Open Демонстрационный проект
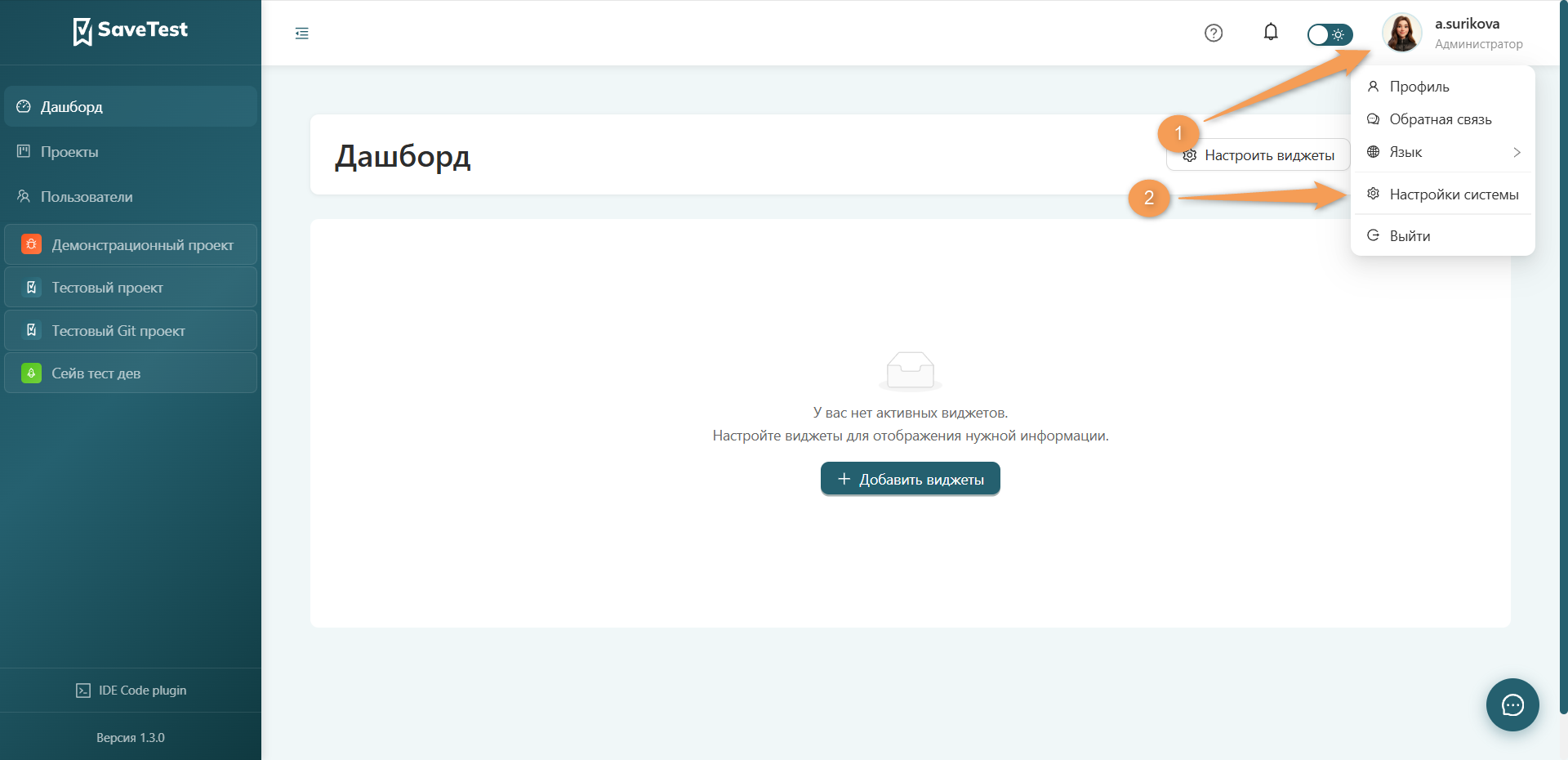This screenshot has width=1568, height=760. 131,244
